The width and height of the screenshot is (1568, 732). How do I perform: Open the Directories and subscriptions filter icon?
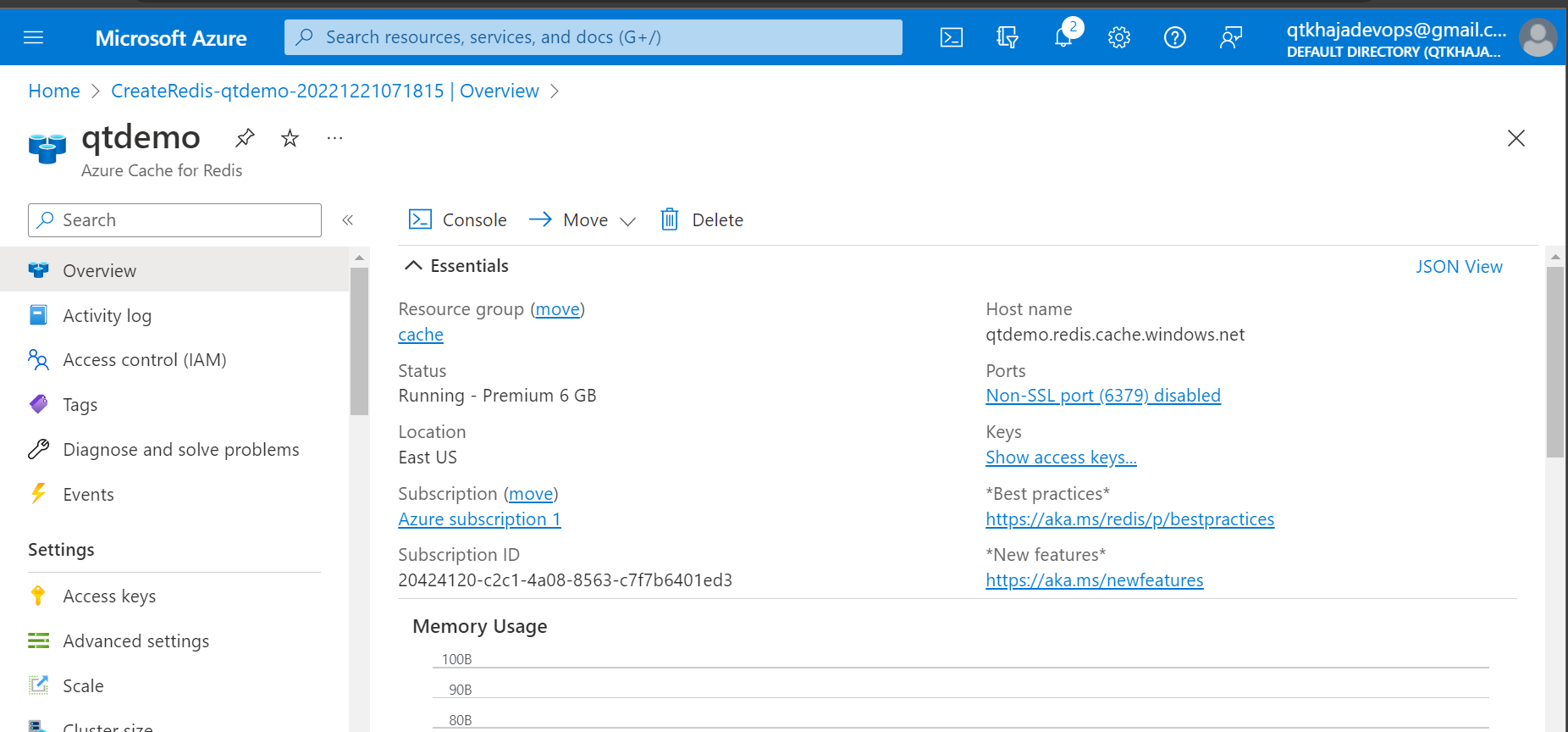tap(1007, 37)
